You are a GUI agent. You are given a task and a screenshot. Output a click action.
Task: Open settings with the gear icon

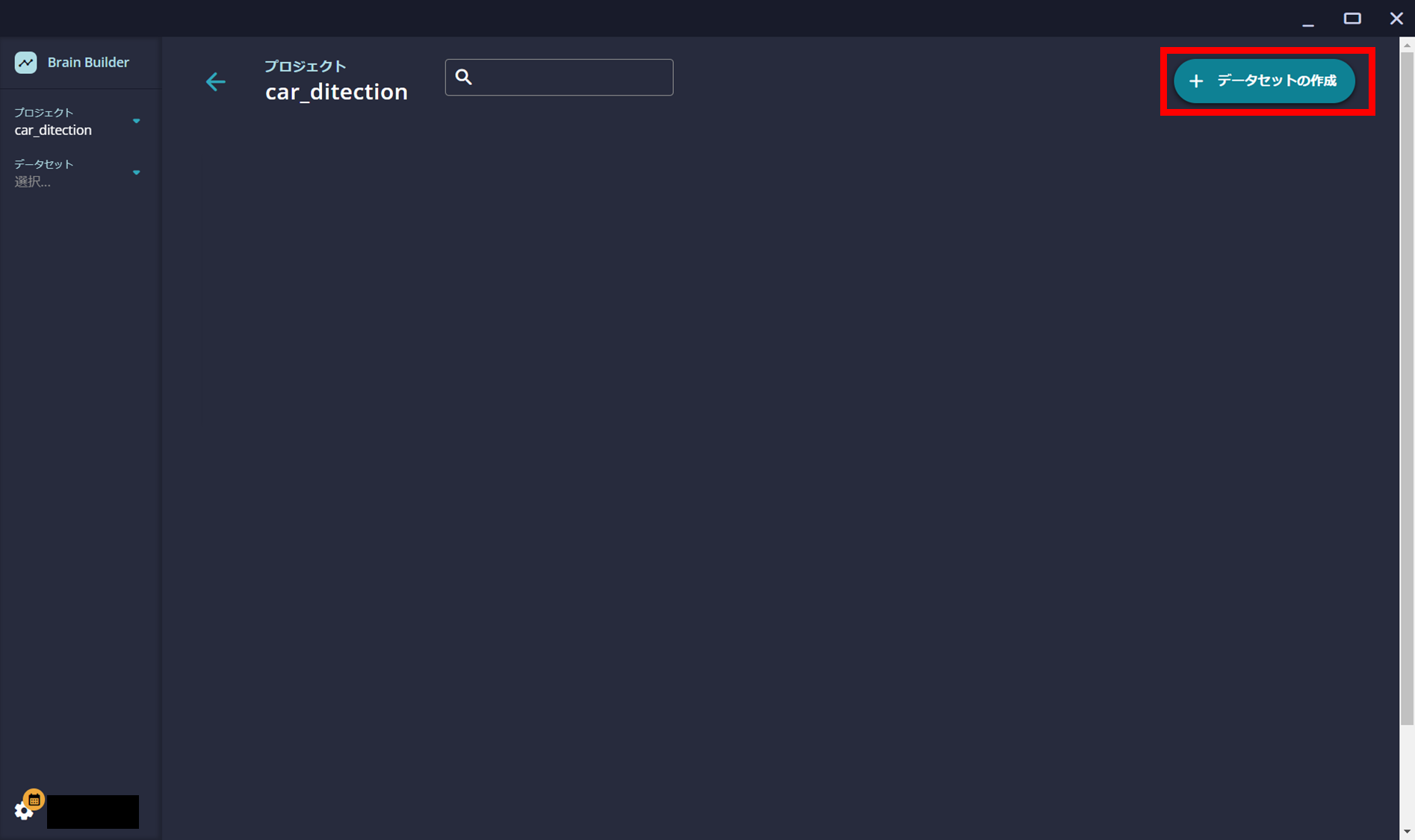23,811
